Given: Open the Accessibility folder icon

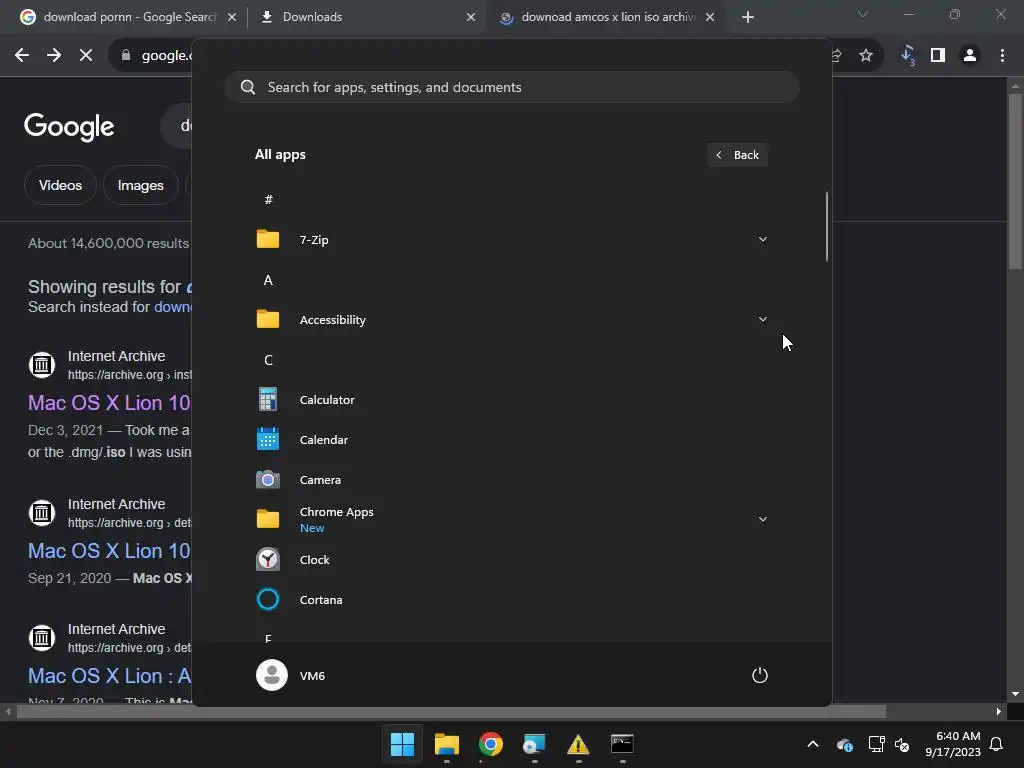Looking at the screenshot, I should click(268, 319).
